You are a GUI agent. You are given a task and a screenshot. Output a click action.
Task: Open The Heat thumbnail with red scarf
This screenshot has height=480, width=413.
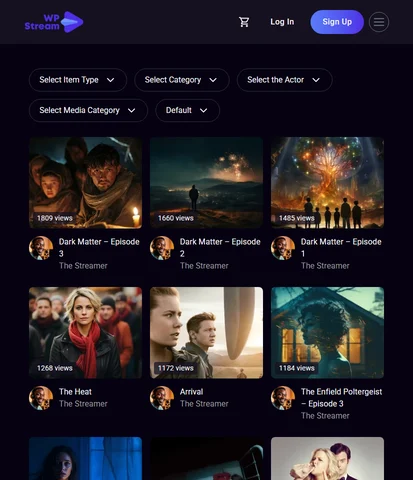click(85, 333)
